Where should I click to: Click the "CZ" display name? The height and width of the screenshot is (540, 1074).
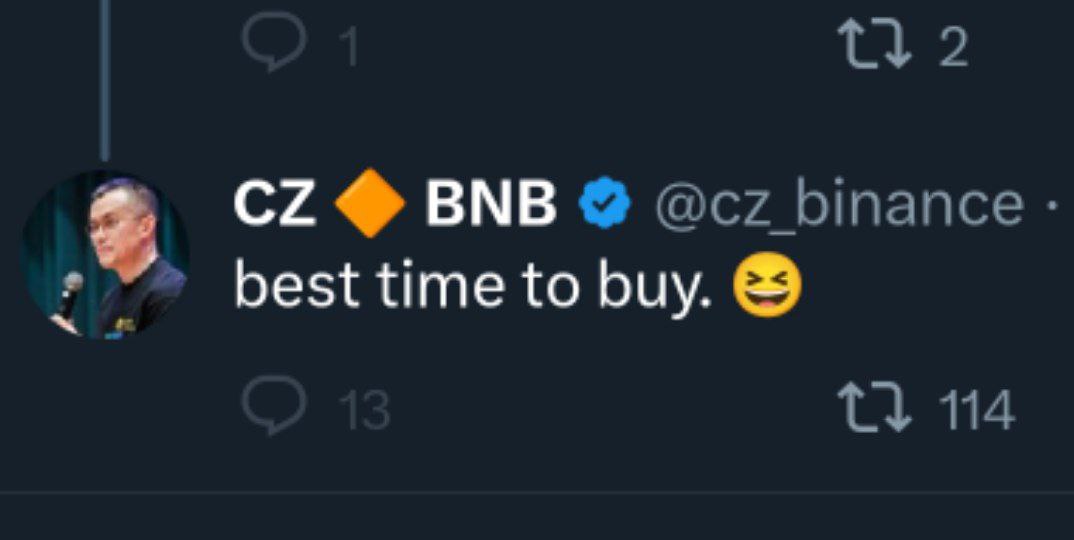[275, 205]
